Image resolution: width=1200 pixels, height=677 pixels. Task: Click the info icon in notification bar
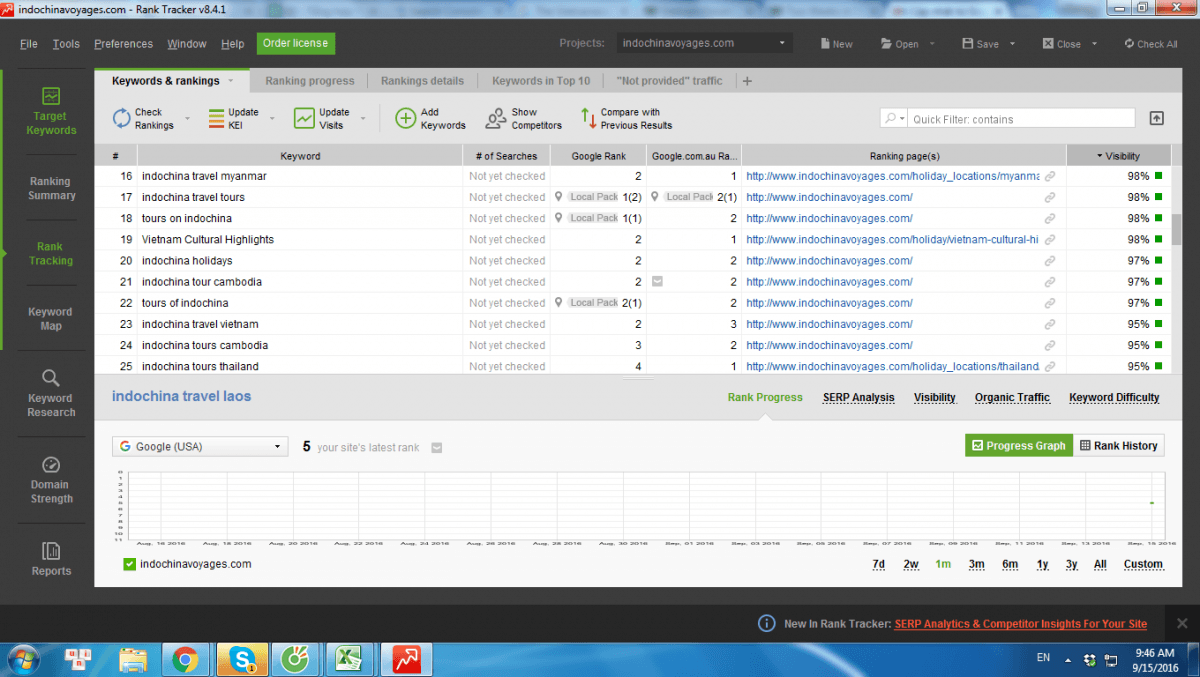pyautogui.click(x=766, y=623)
